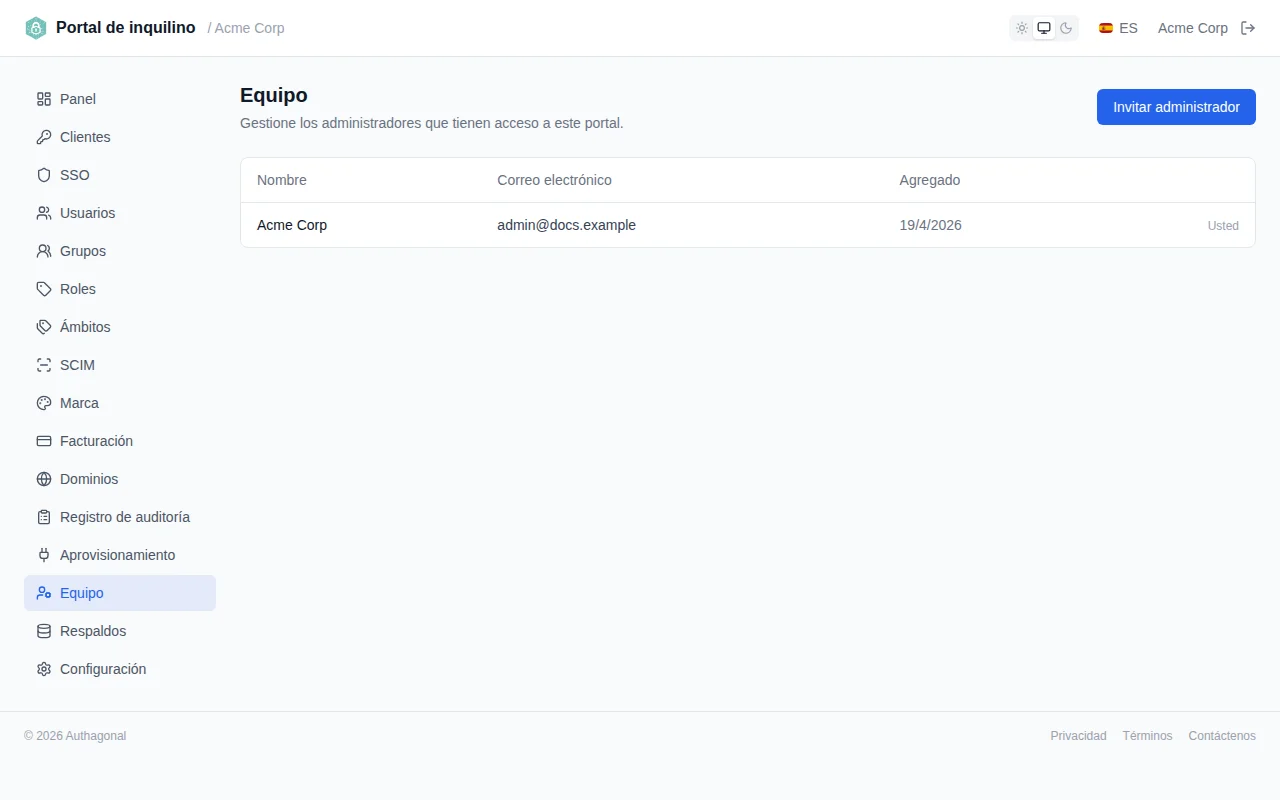Screen dimensions: 1280x800
Task: Click the scan-frame icon beside SCIM
Action: [44, 365]
